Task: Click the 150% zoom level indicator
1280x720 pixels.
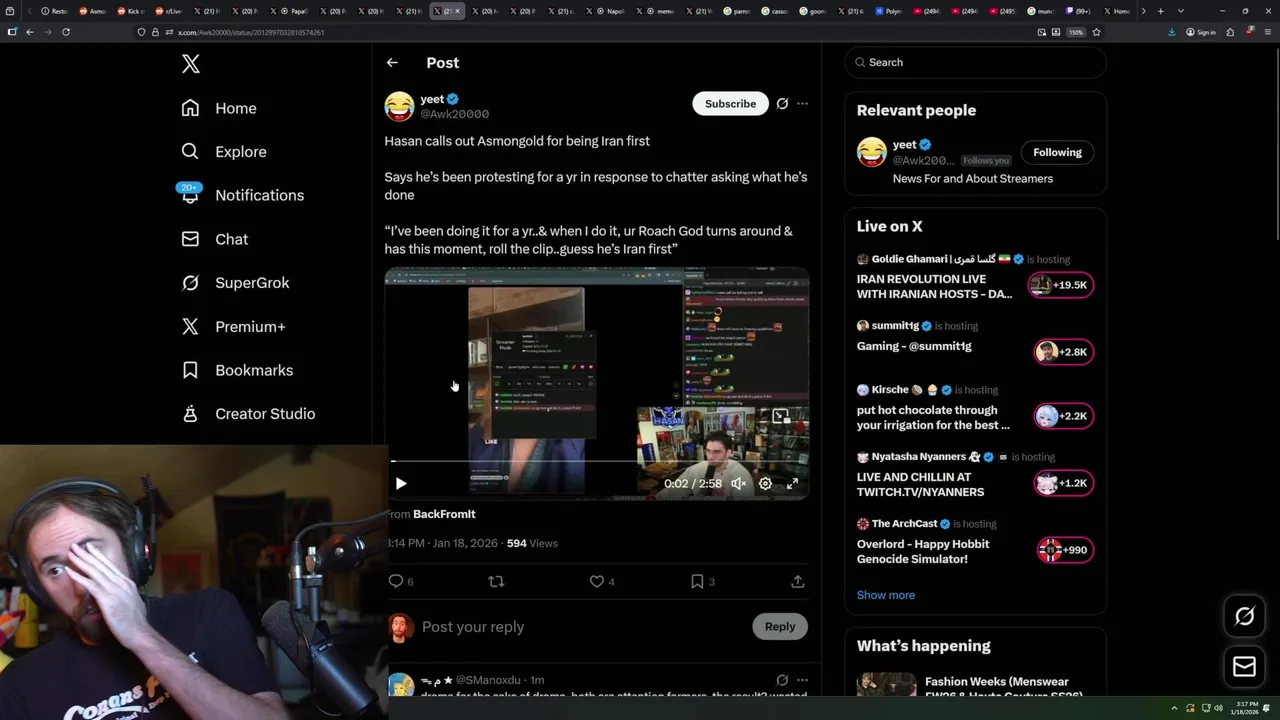Action: point(1076,32)
